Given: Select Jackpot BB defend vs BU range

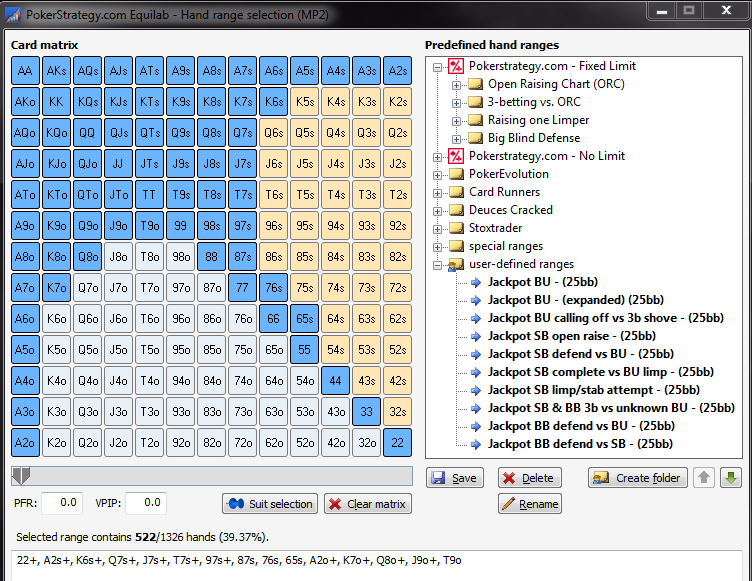Looking at the screenshot, I should coord(581,426).
